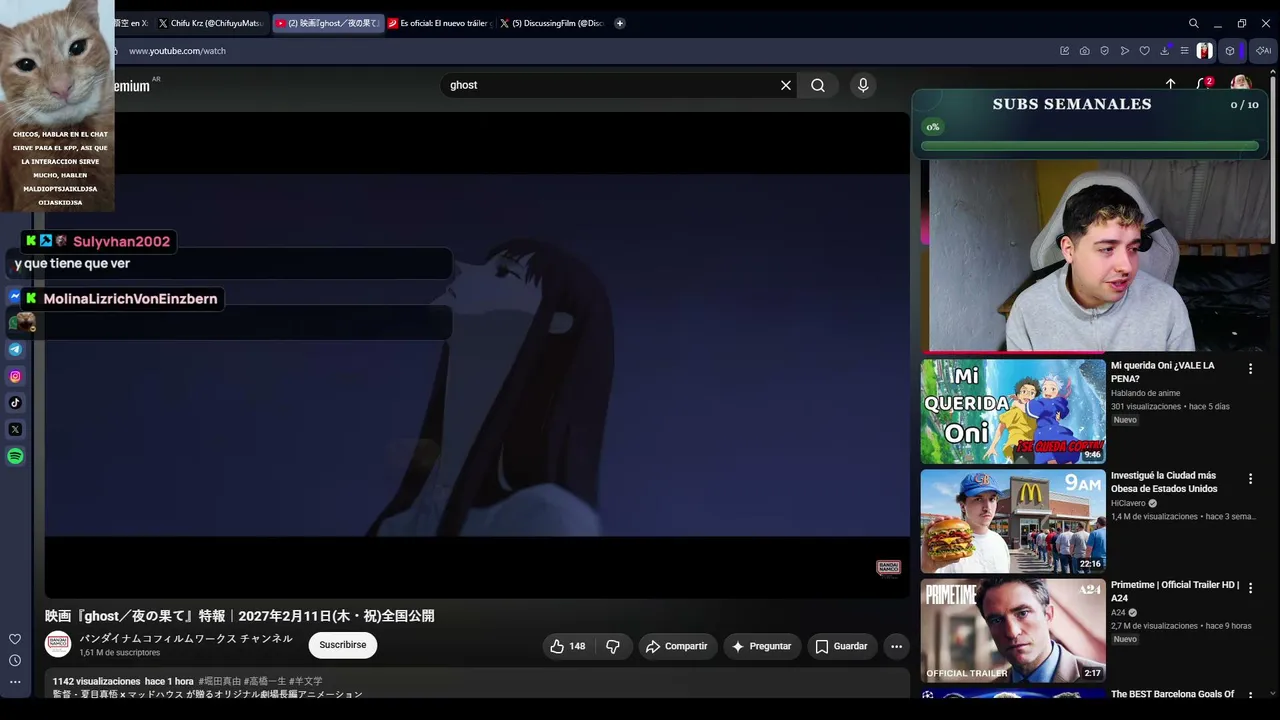Bookmark this page with the address bar heart

click(1145, 51)
